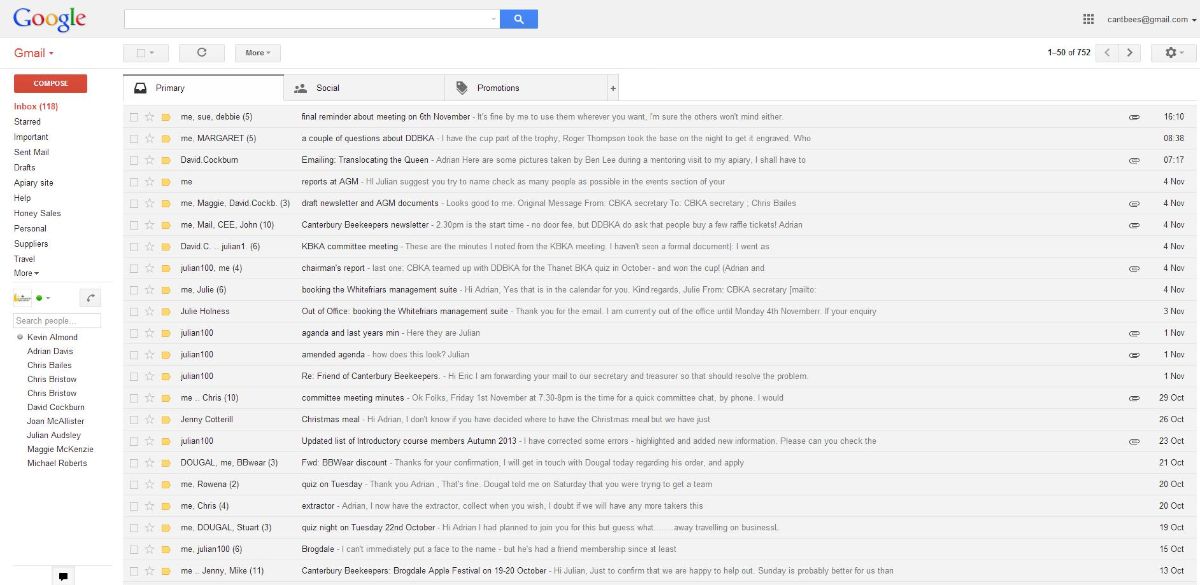The width and height of the screenshot is (1200, 585).
Task: Open the Honey Sales label
Action: pyautogui.click(x=37, y=213)
